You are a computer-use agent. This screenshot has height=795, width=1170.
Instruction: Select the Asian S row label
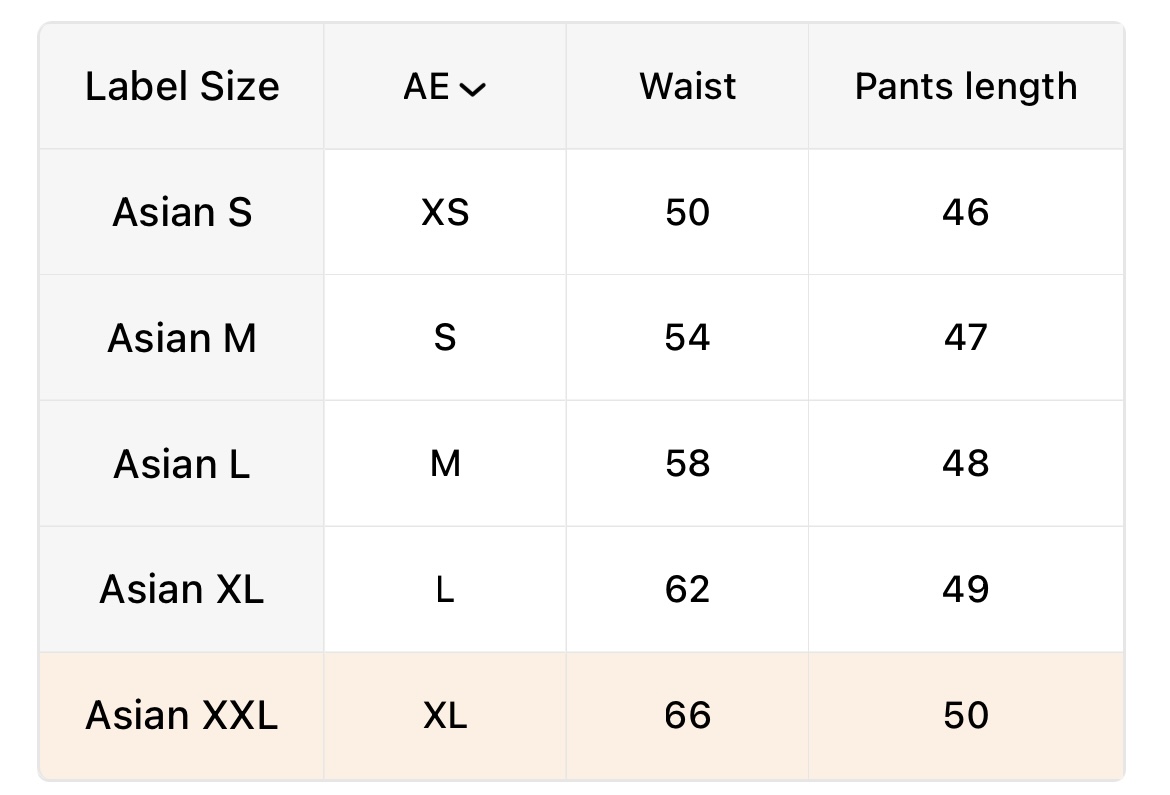pyautogui.click(x=182, y=212)
